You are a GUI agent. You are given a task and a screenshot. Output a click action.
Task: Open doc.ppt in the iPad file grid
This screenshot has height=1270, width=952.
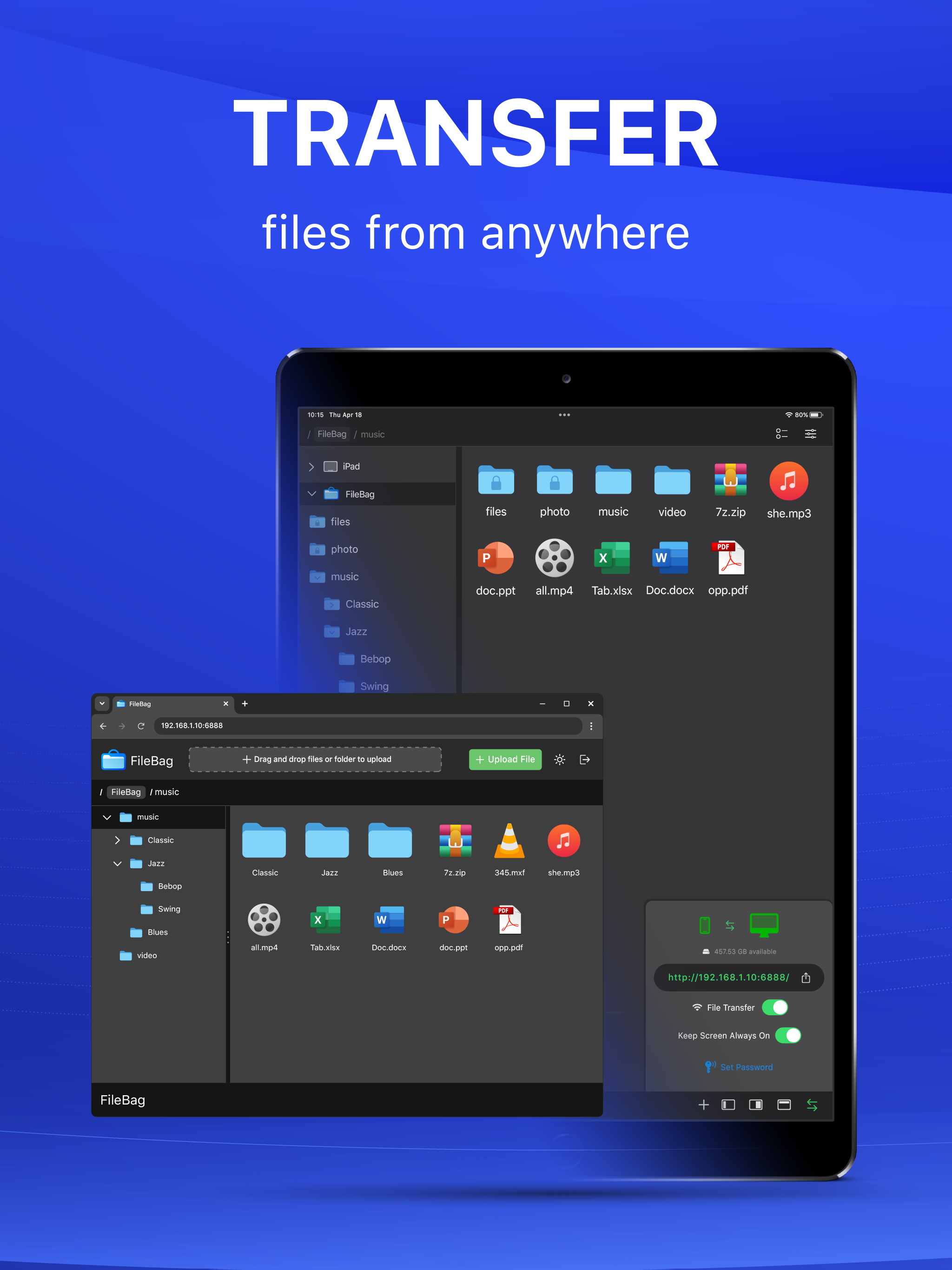pos(496,569)
